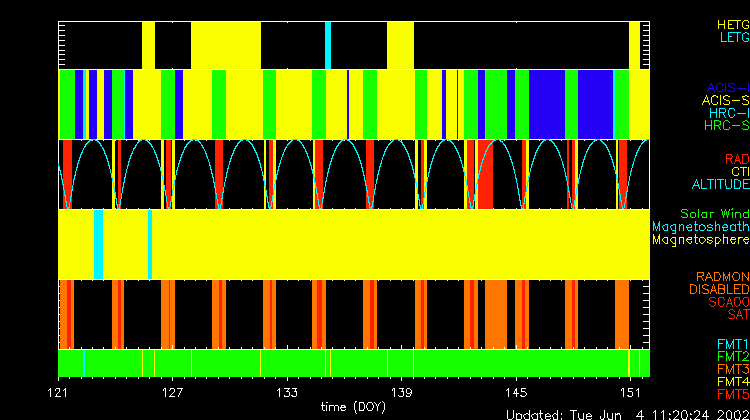Screen dimensions: 750x420
Task: Click the Solar Wind legend label
Action: coord(714,214)
